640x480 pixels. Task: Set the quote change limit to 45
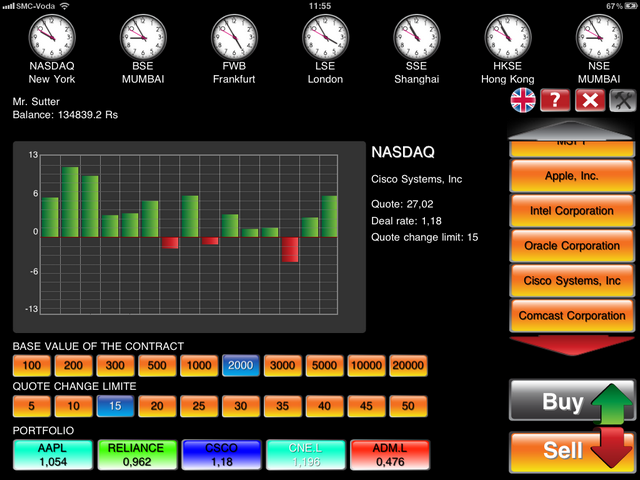coord(366,406)
